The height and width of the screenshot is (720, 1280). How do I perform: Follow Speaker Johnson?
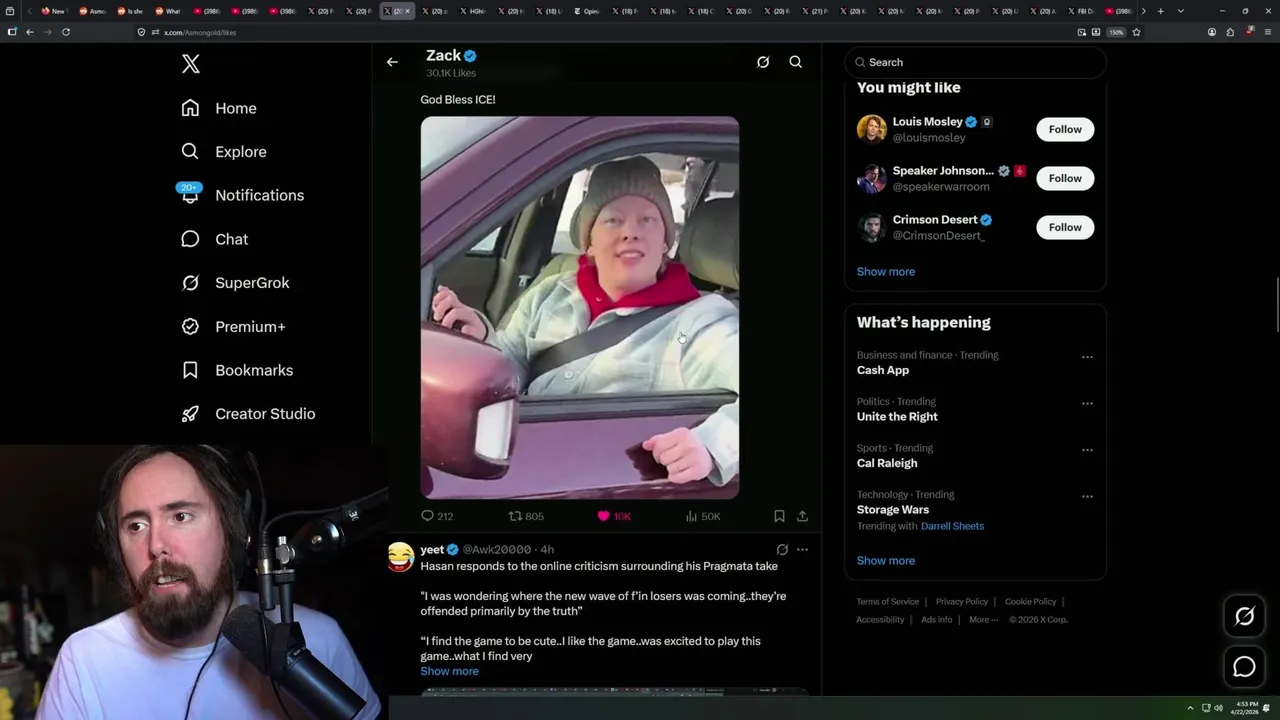[x=1065, y=178]
